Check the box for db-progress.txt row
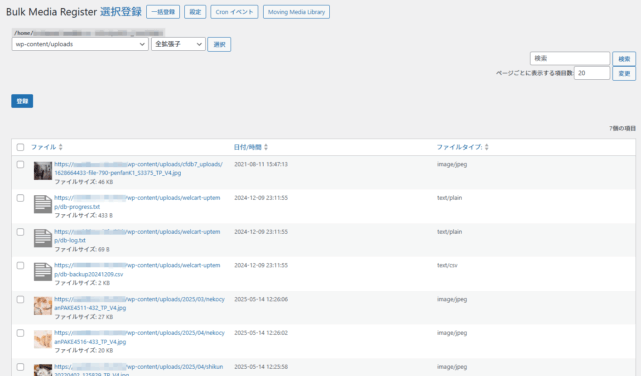Viewport: 641px width, 376px height. coord(20,198)
